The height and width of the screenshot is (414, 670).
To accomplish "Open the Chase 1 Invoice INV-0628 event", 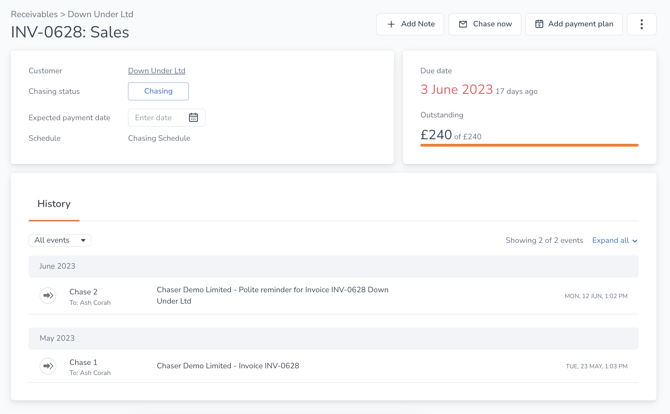I will [333, 366].
